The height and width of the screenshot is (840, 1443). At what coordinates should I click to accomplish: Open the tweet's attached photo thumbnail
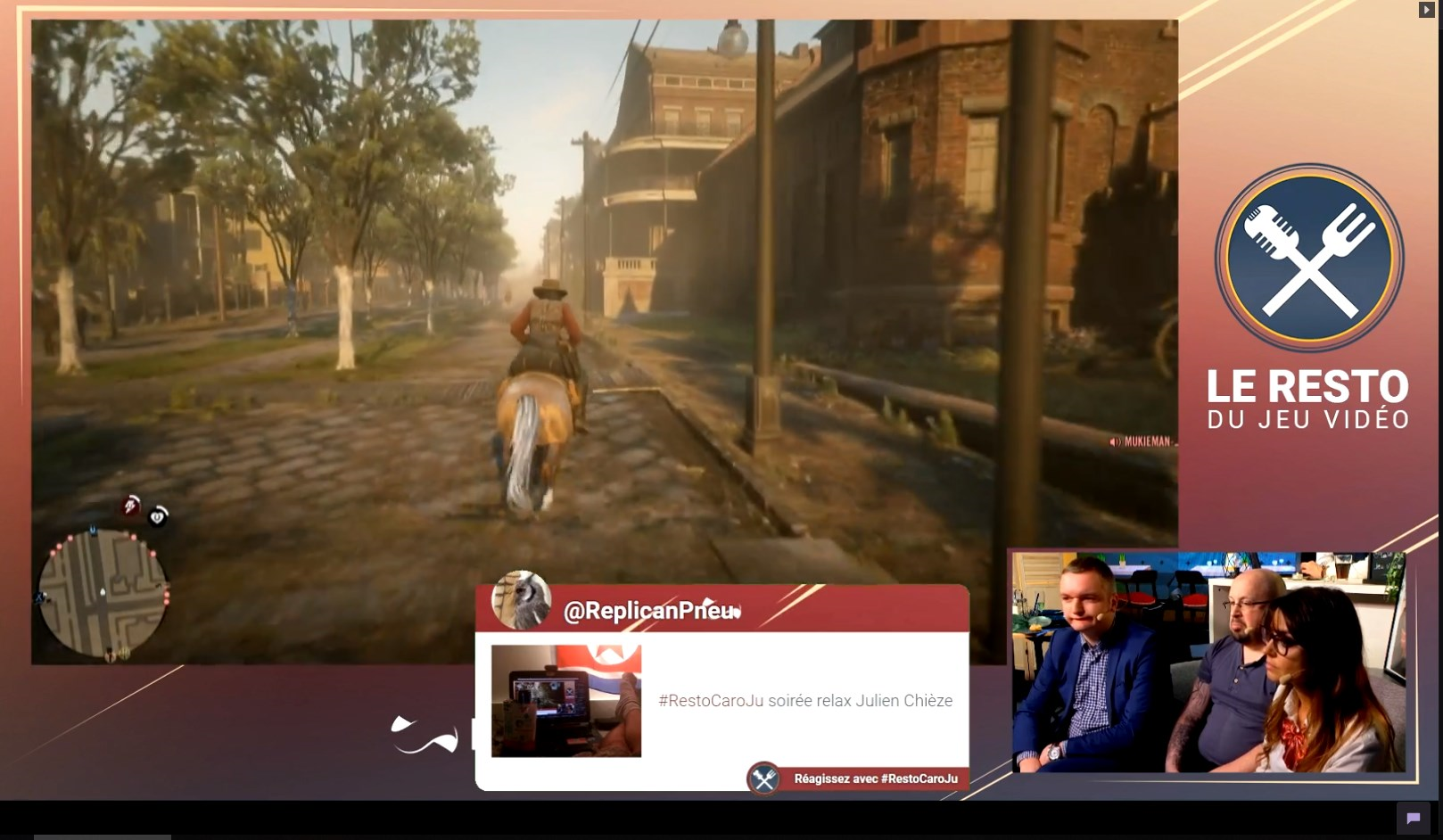coord(566,701)
